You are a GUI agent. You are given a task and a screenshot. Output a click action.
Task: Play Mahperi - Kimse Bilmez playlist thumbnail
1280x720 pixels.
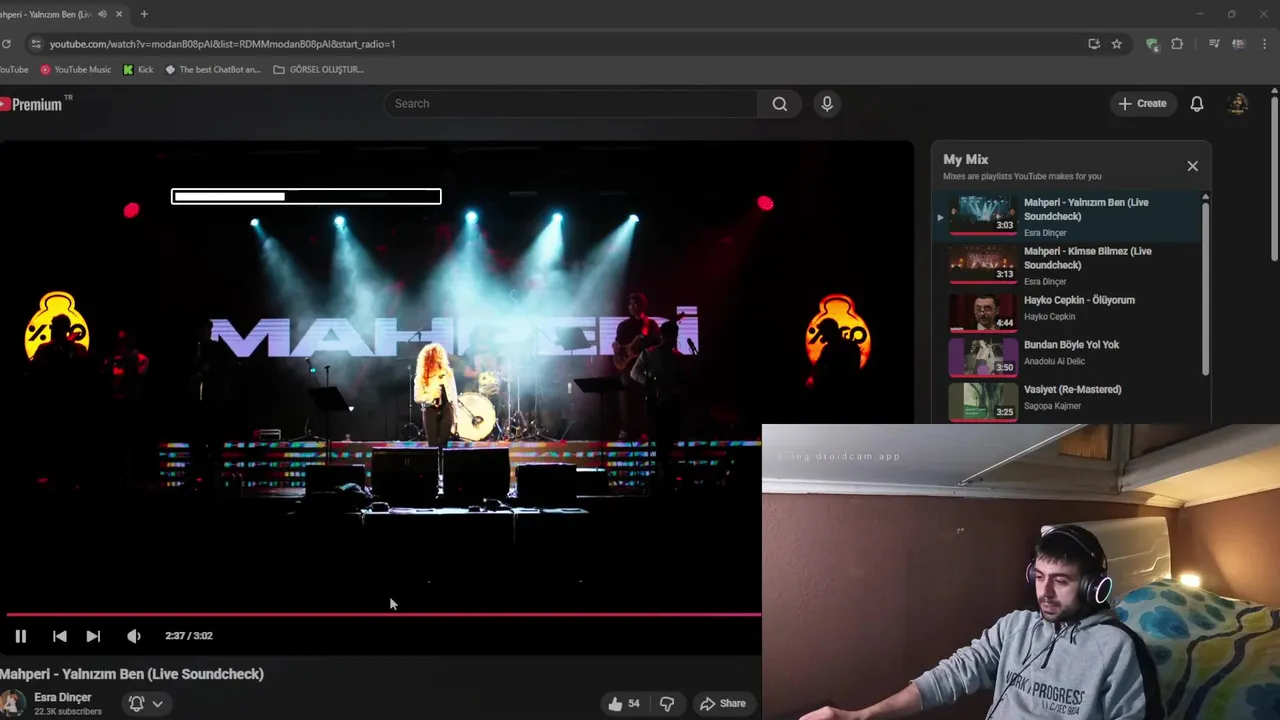pyautogui.click(x=983, y=264)
